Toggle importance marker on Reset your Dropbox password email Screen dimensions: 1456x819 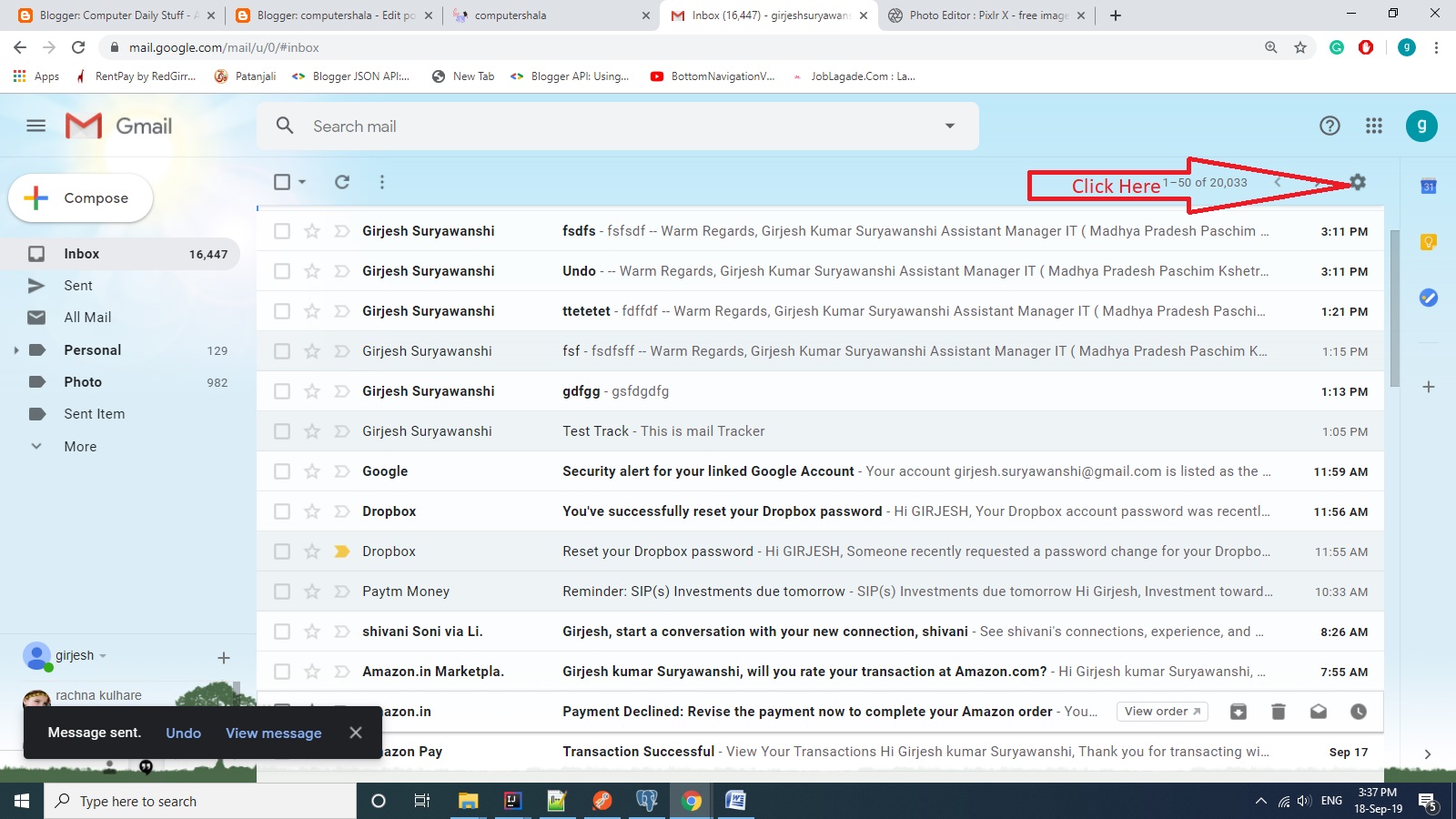(342, 551)
